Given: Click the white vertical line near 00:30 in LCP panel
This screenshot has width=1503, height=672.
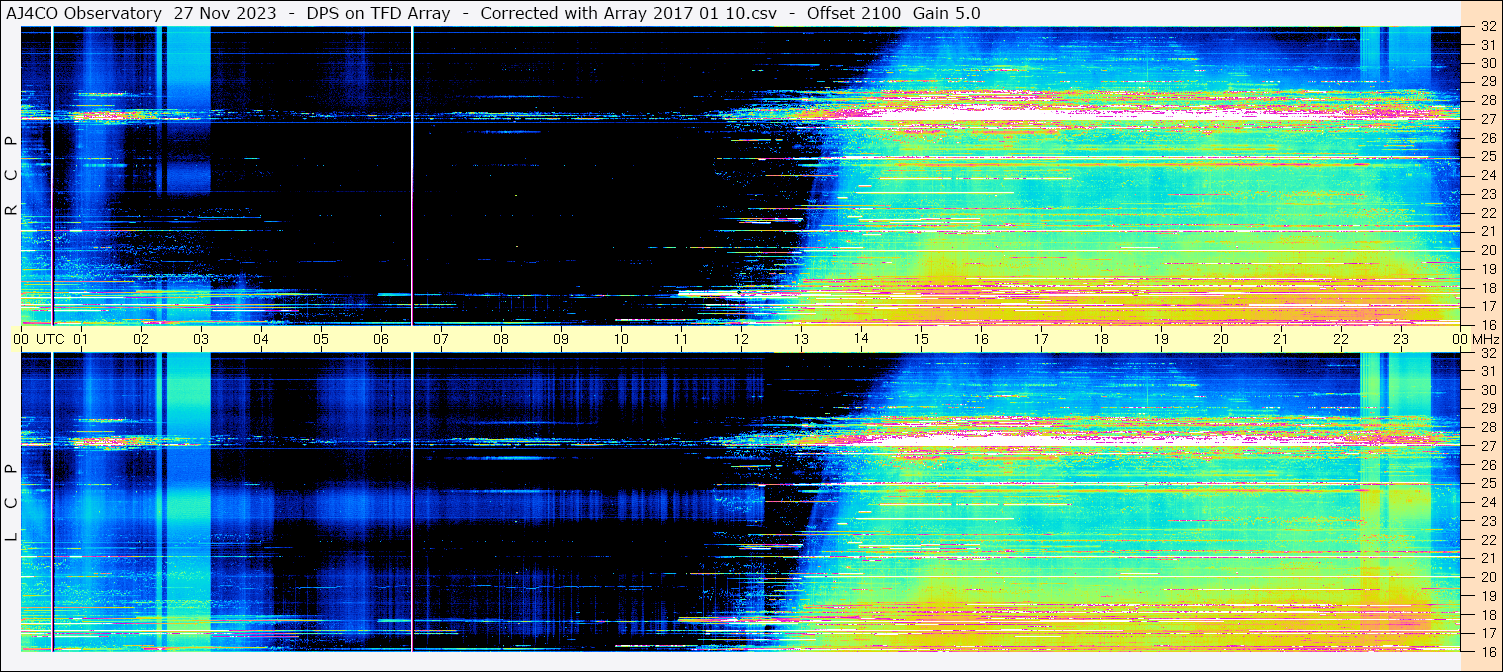Looking at the screenshot, I should [52, 500].
